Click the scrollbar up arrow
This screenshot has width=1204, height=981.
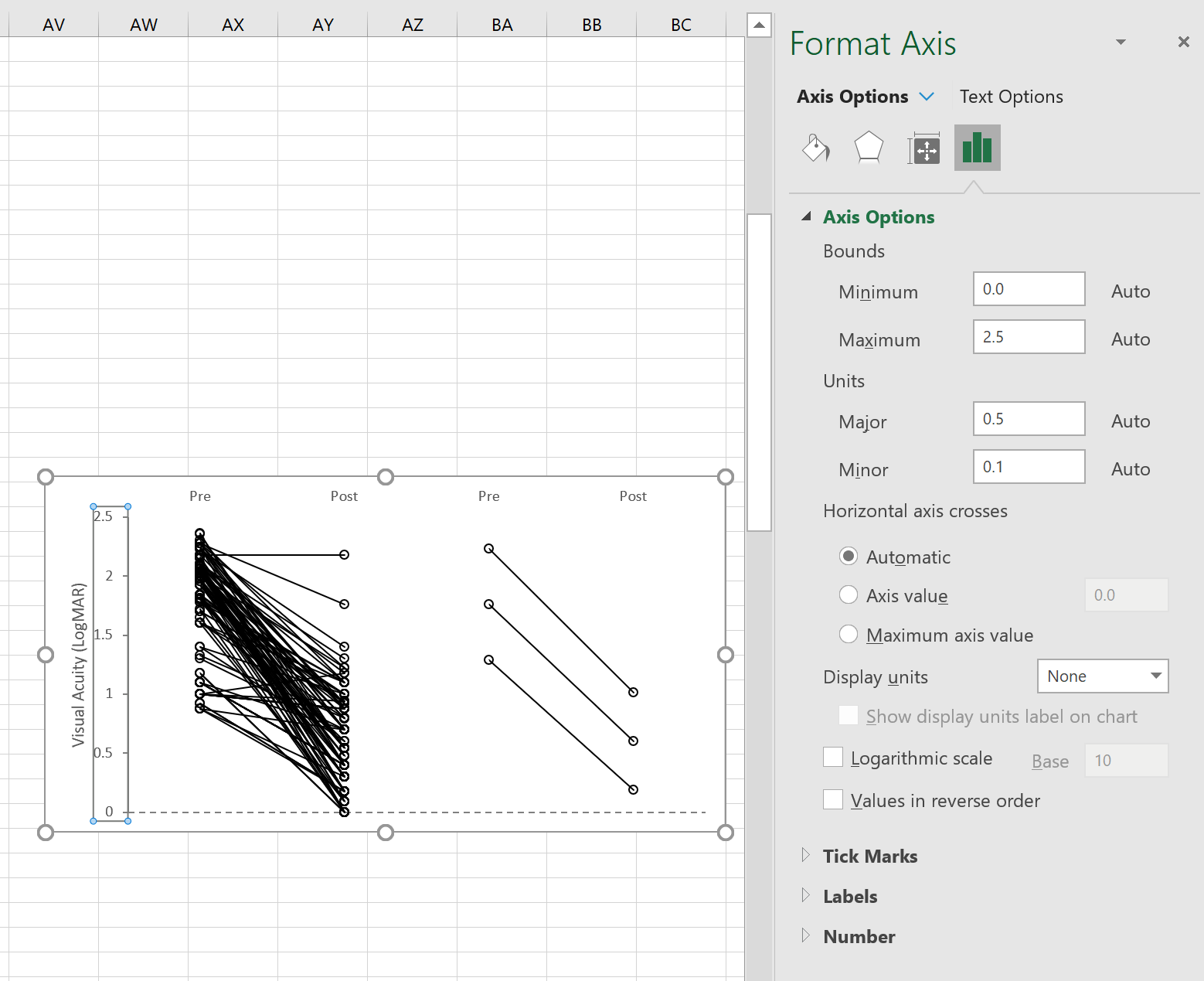click(759, 24)
